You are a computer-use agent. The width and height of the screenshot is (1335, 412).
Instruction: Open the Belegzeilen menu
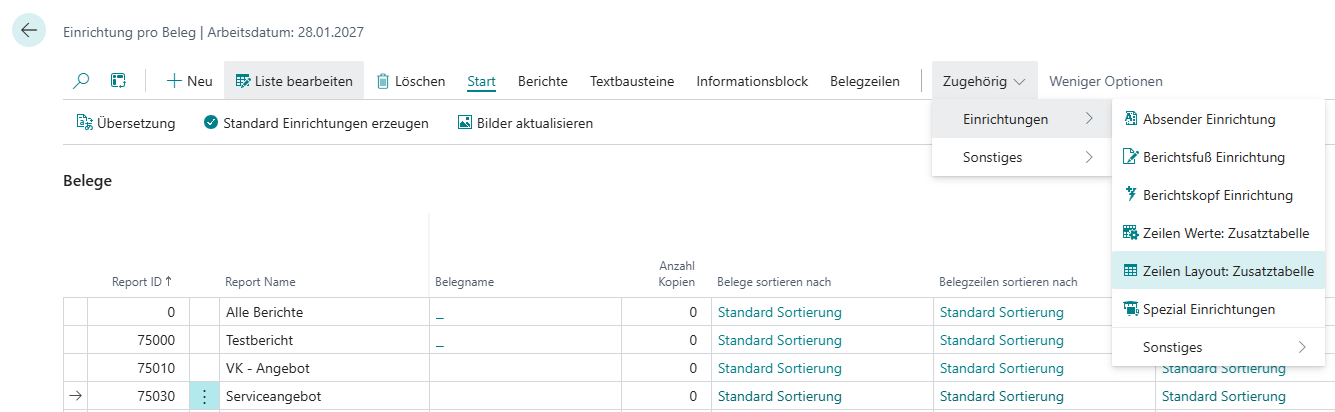click(x=865, y=81)
